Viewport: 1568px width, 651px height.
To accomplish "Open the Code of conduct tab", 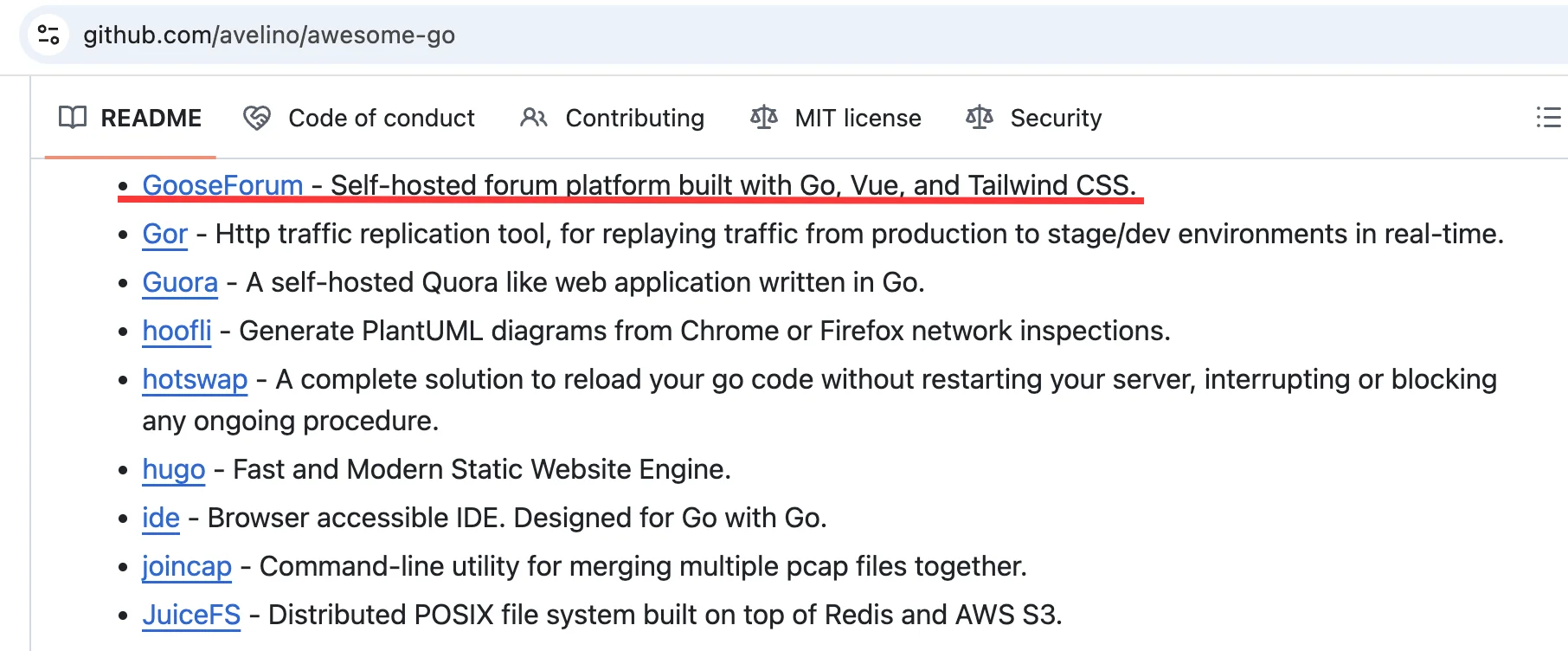I will point(359,118).
